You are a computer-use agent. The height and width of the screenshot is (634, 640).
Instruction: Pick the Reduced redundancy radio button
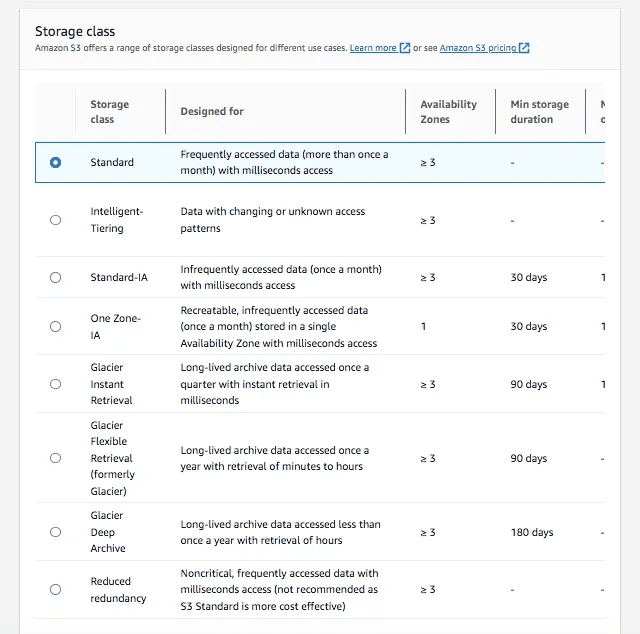pyautogui.click(x=56, y=590)
